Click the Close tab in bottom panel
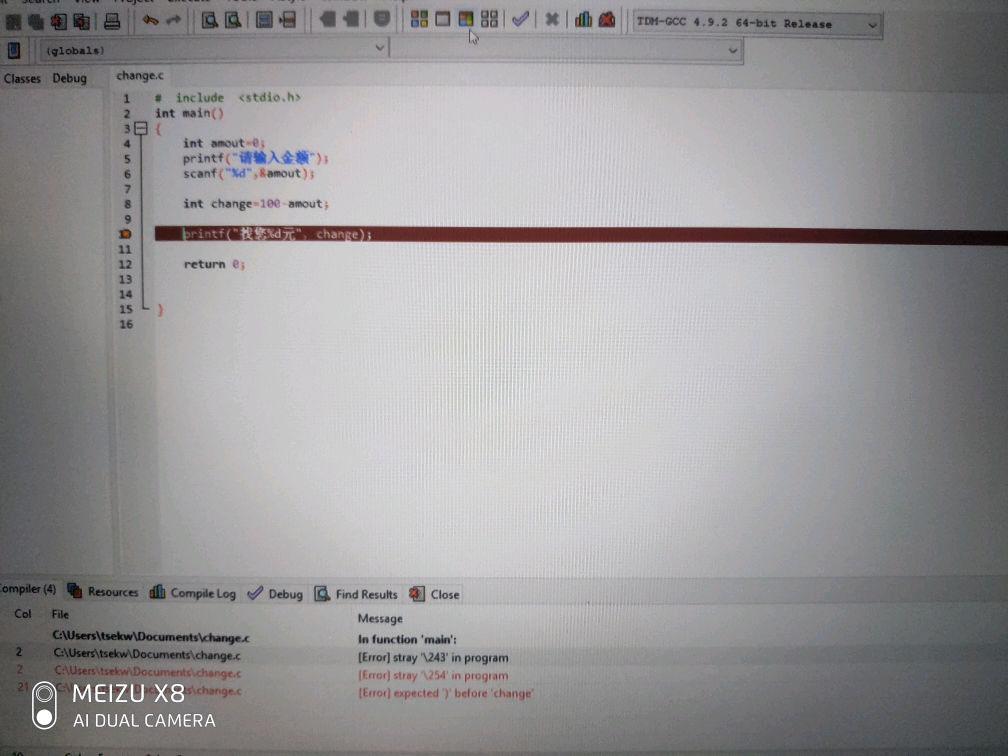Image resolution: width=1008 pixels, height=756 pixels. 435,594
